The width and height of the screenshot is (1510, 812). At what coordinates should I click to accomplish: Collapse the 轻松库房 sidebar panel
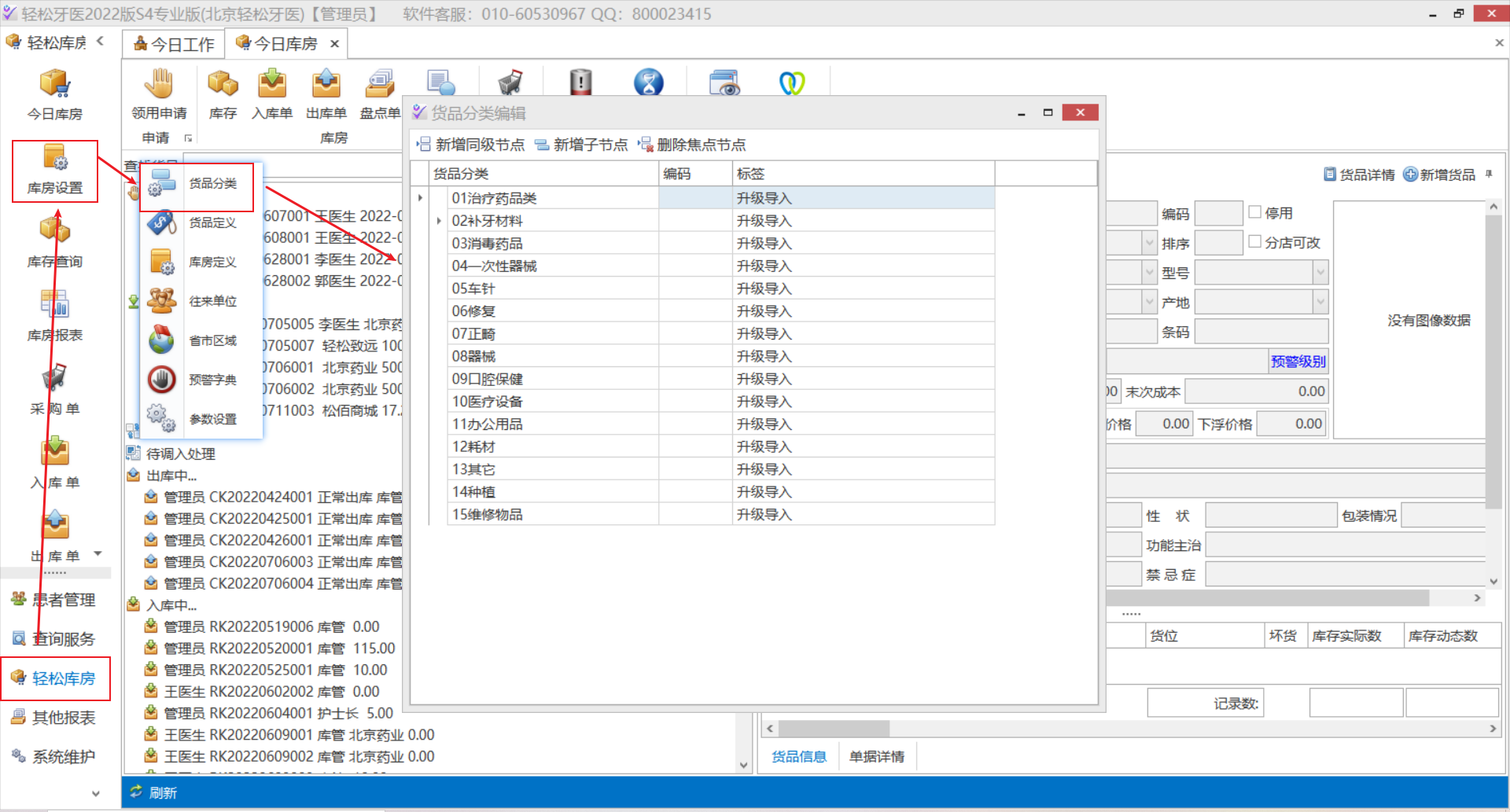100,41
